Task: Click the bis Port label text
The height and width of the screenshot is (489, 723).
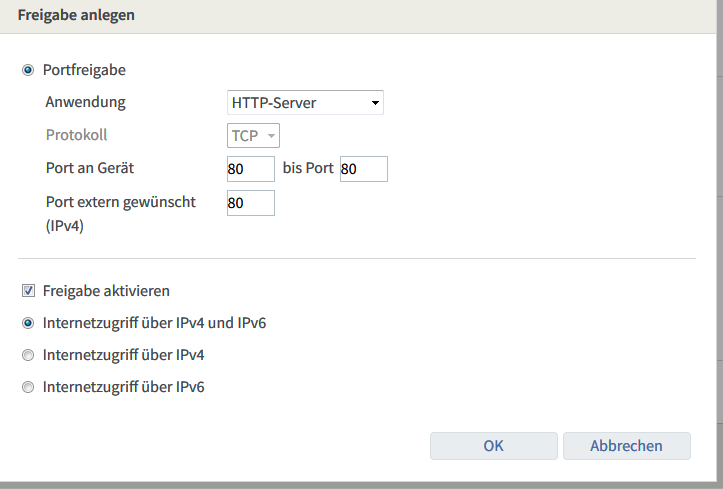Action: click(307, 168)
